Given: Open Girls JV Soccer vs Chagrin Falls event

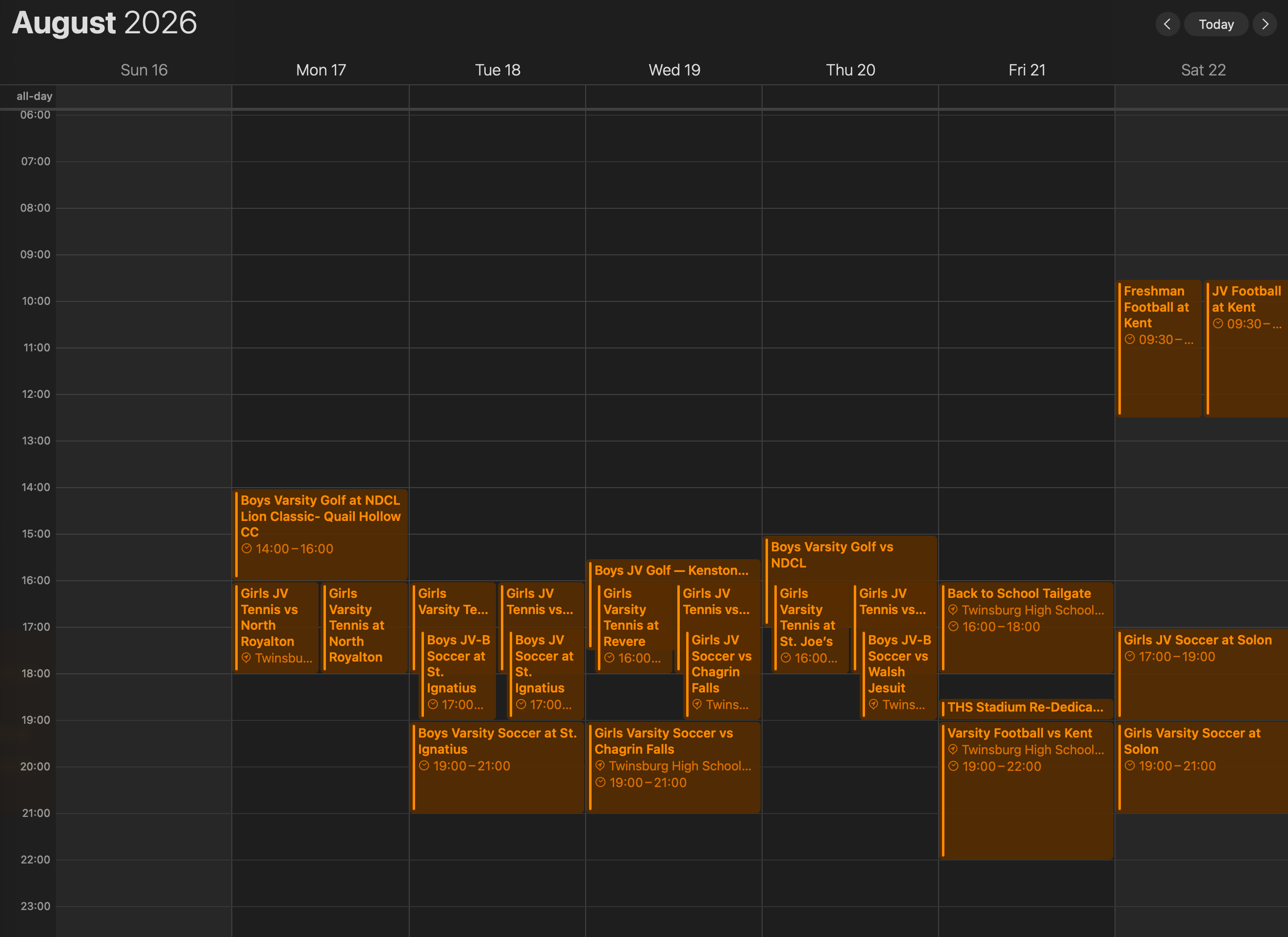Looking at the screenshot, I should pyautogui.click(x=722, y=674).
